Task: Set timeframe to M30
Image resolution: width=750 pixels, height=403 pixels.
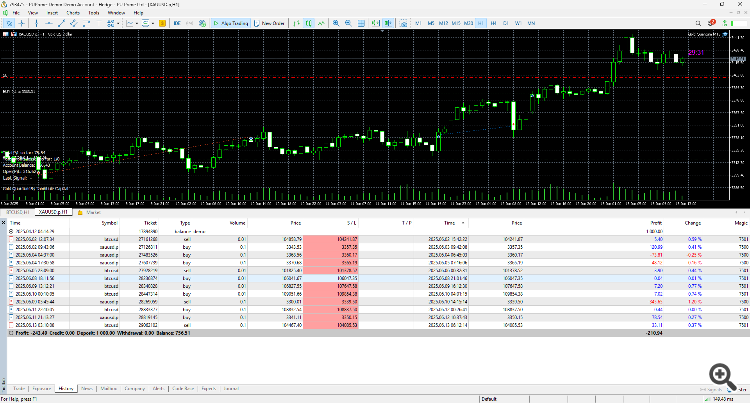Action: (468, 23)
